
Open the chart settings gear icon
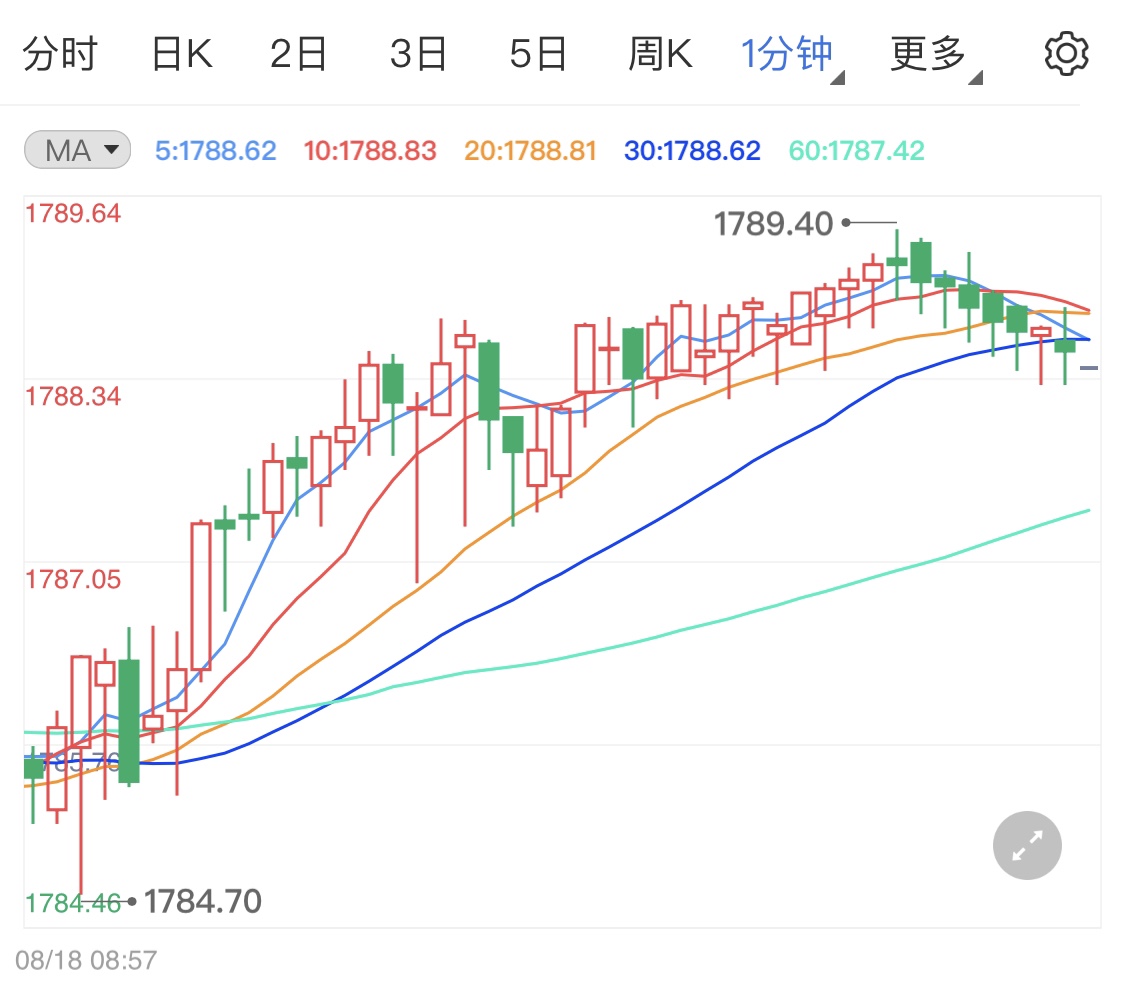1066,54
